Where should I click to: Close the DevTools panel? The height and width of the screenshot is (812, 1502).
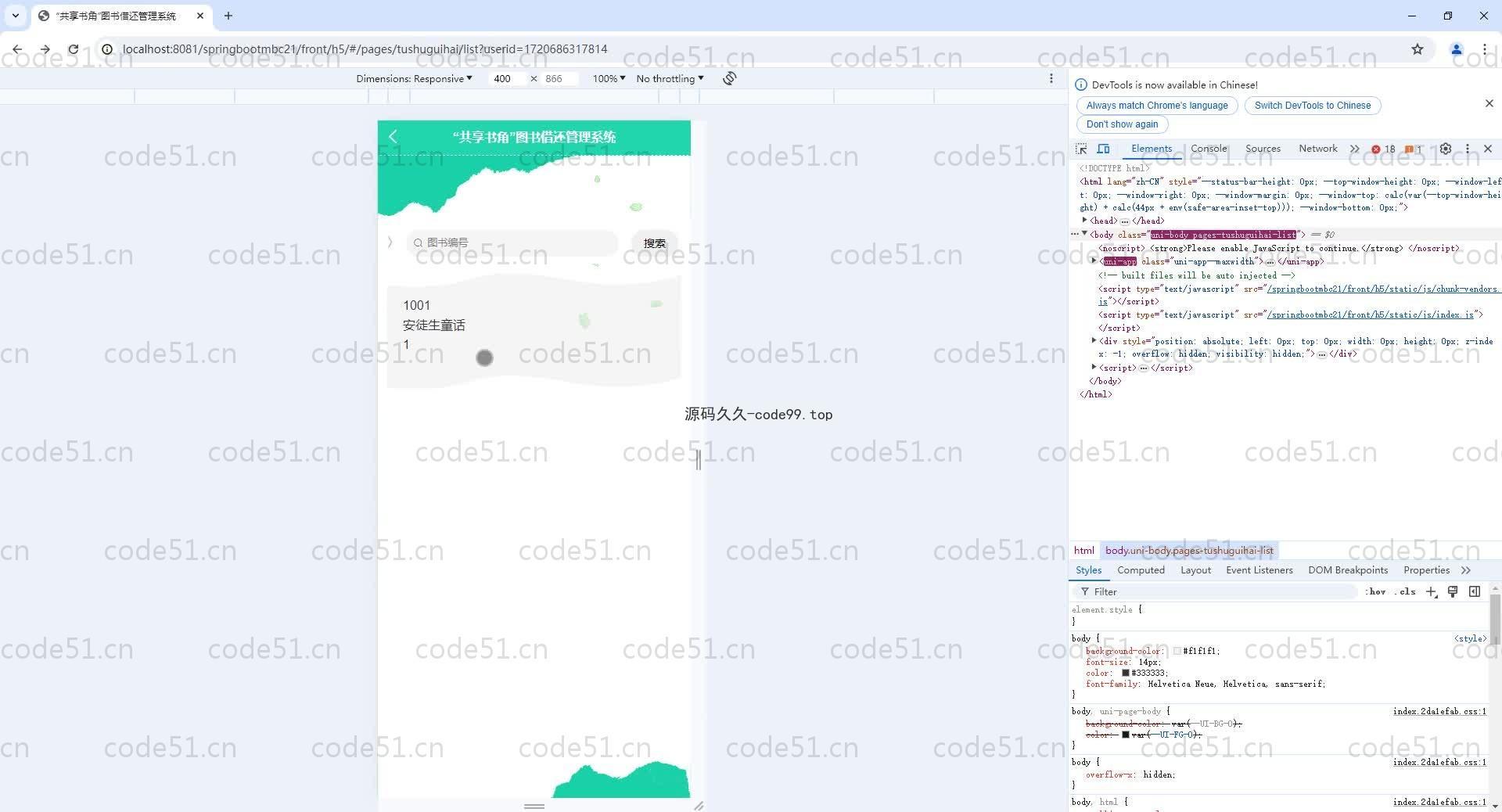pyautogui.click(x=1488, y=149)
